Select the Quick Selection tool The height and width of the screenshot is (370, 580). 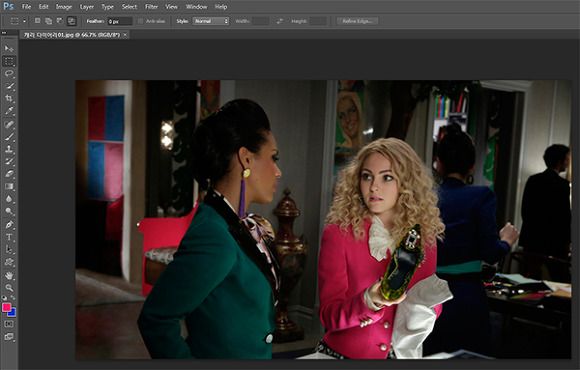[x=9, y=86]
